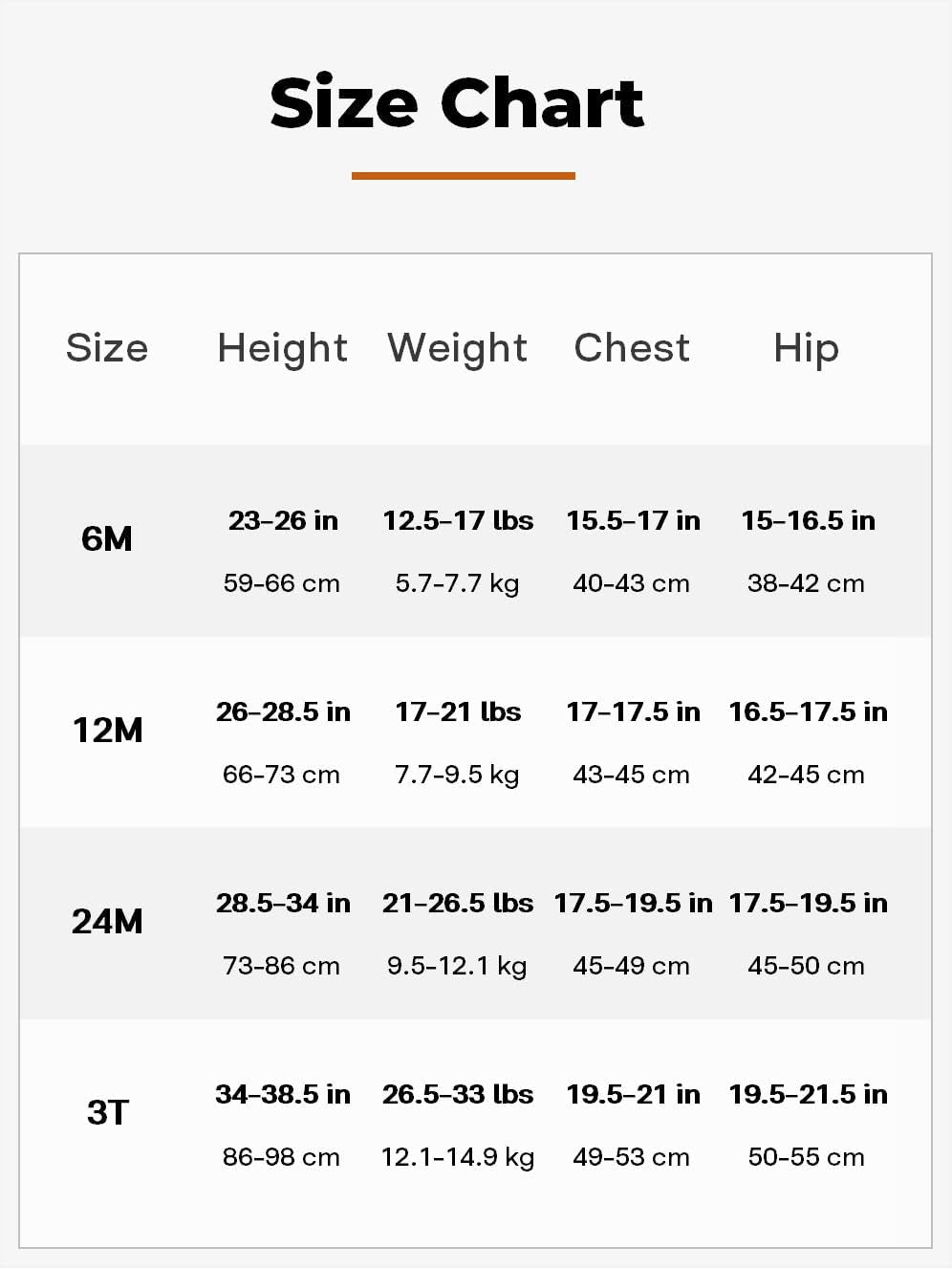Select the Height column header
This screenshot has height=1269, width=952.
(282, 348)
